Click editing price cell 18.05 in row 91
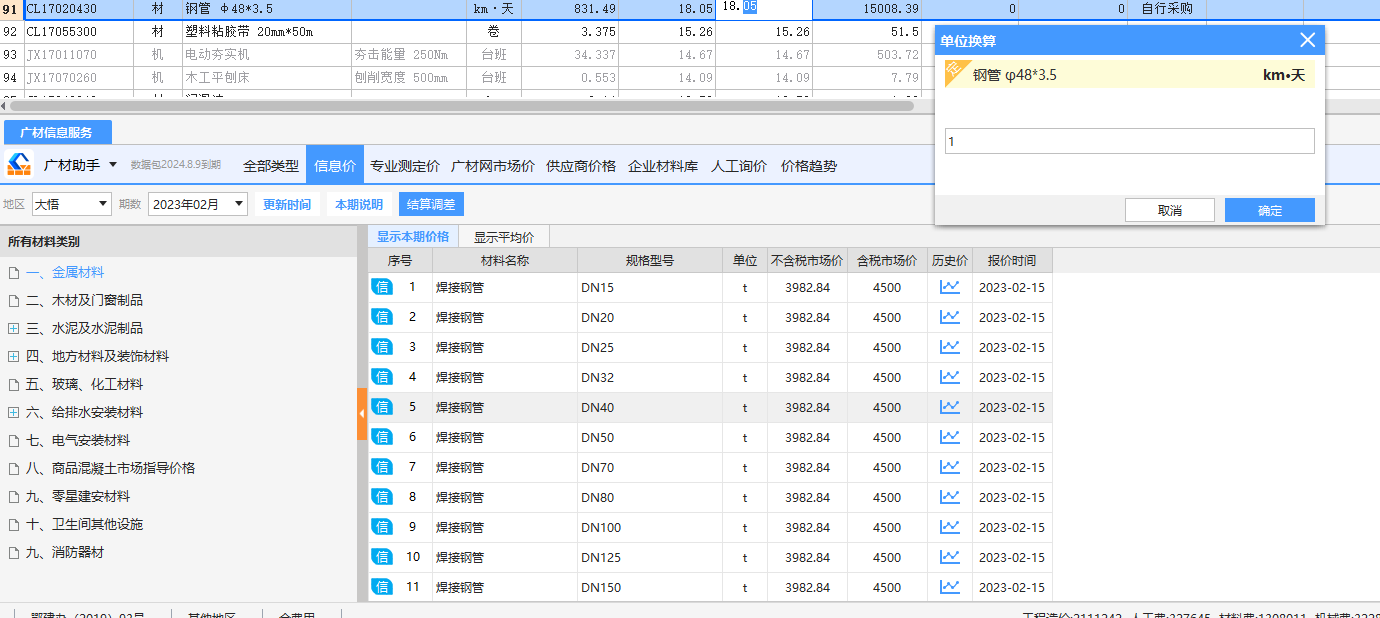Viewport: 1380px width, 618px height. tap(764, 9)
